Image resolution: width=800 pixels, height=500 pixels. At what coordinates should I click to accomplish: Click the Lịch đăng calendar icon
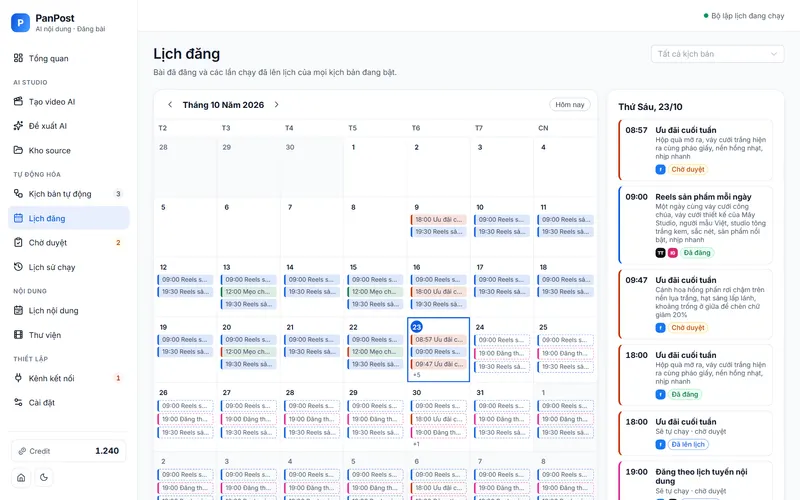pyautogui.click(x=18, y=218)
